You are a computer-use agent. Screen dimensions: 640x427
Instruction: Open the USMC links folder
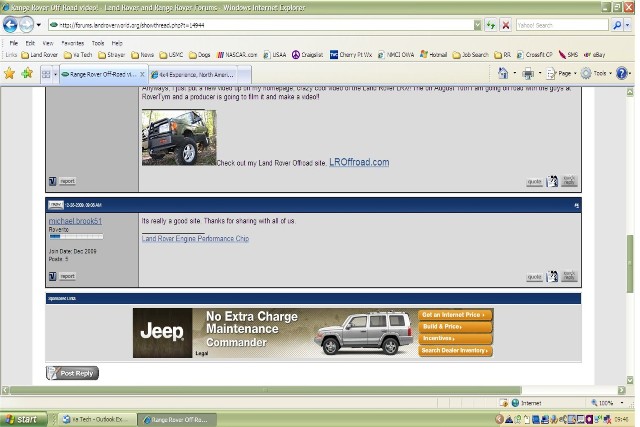(171, 55)
